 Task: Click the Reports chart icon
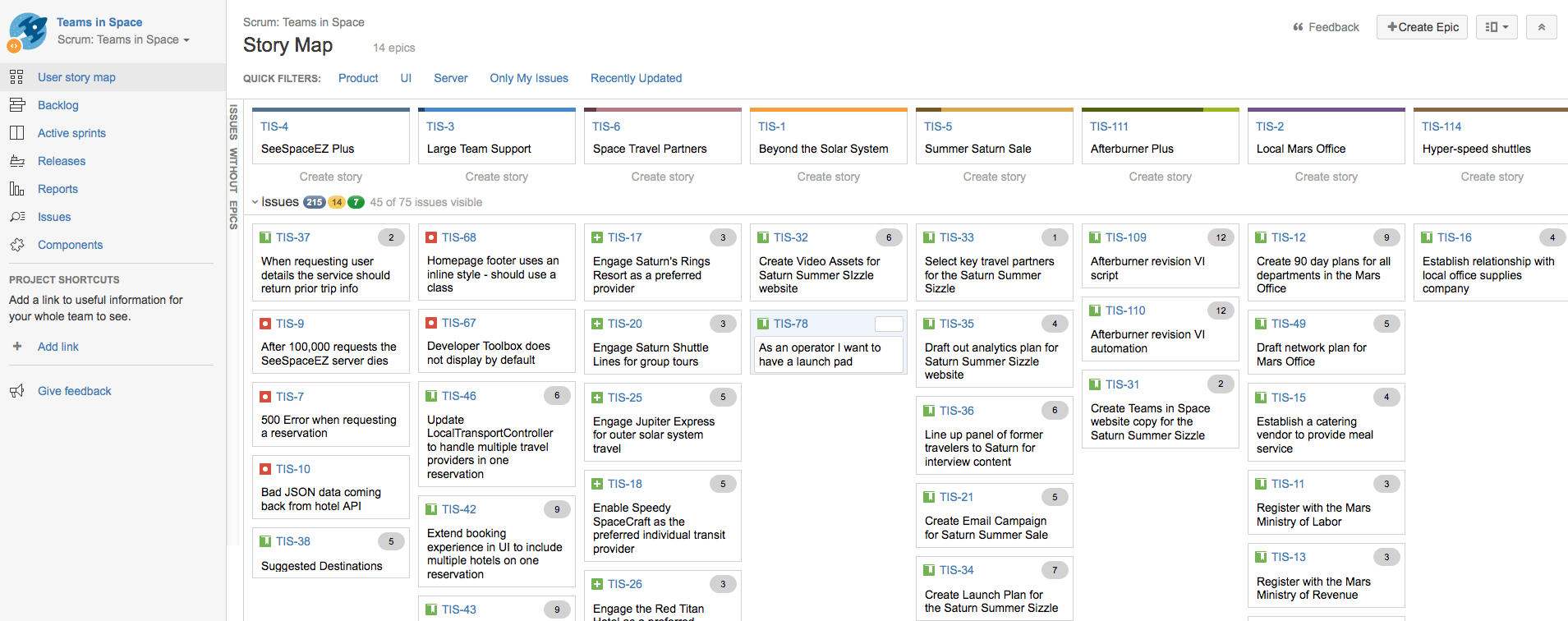16,189
